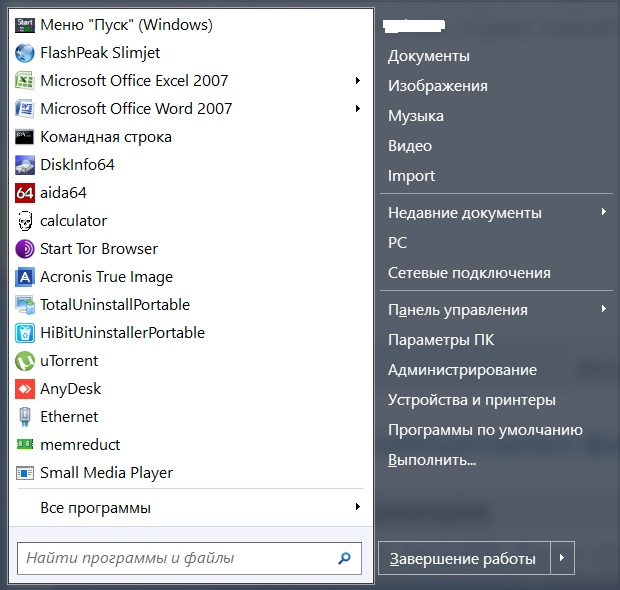
Task: Click the Завершение работы button
Action: coord(462,558)
